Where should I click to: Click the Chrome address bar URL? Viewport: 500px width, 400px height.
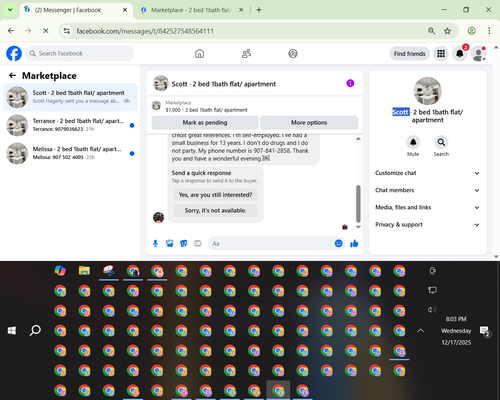click(145, 31)
